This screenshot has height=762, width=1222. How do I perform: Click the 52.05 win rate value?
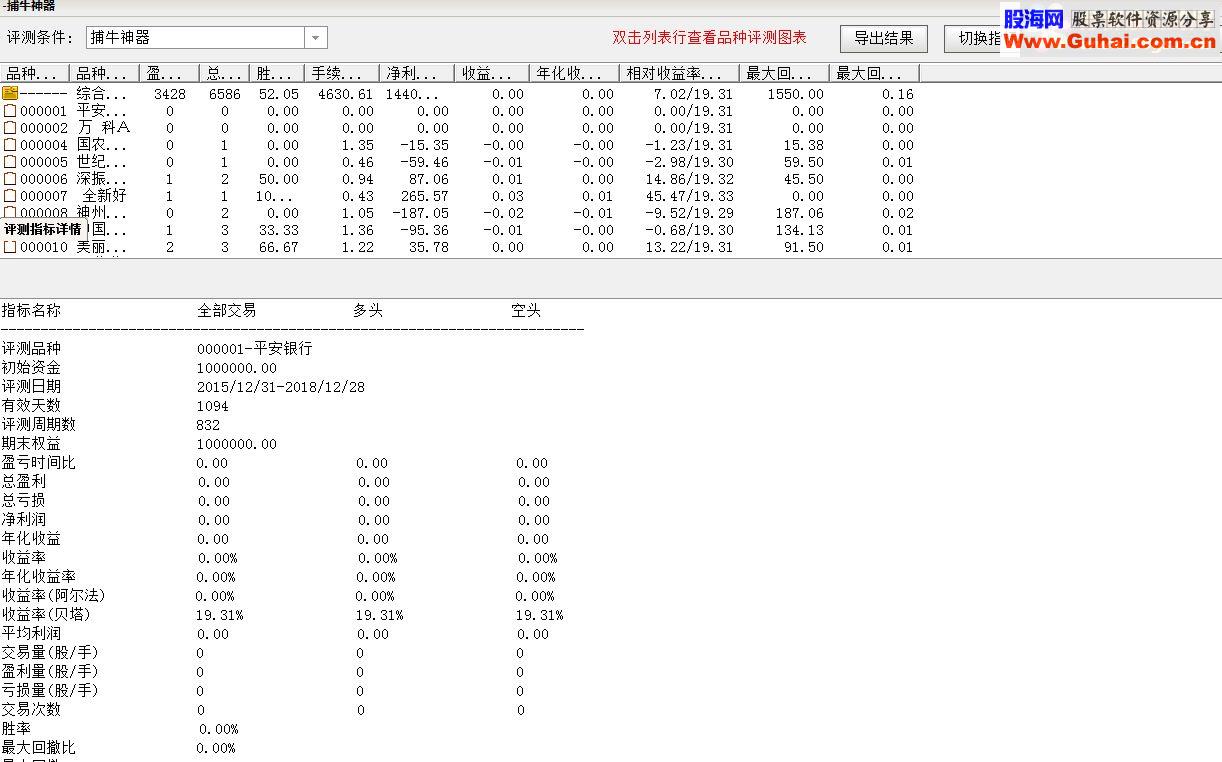click(278, 94)
